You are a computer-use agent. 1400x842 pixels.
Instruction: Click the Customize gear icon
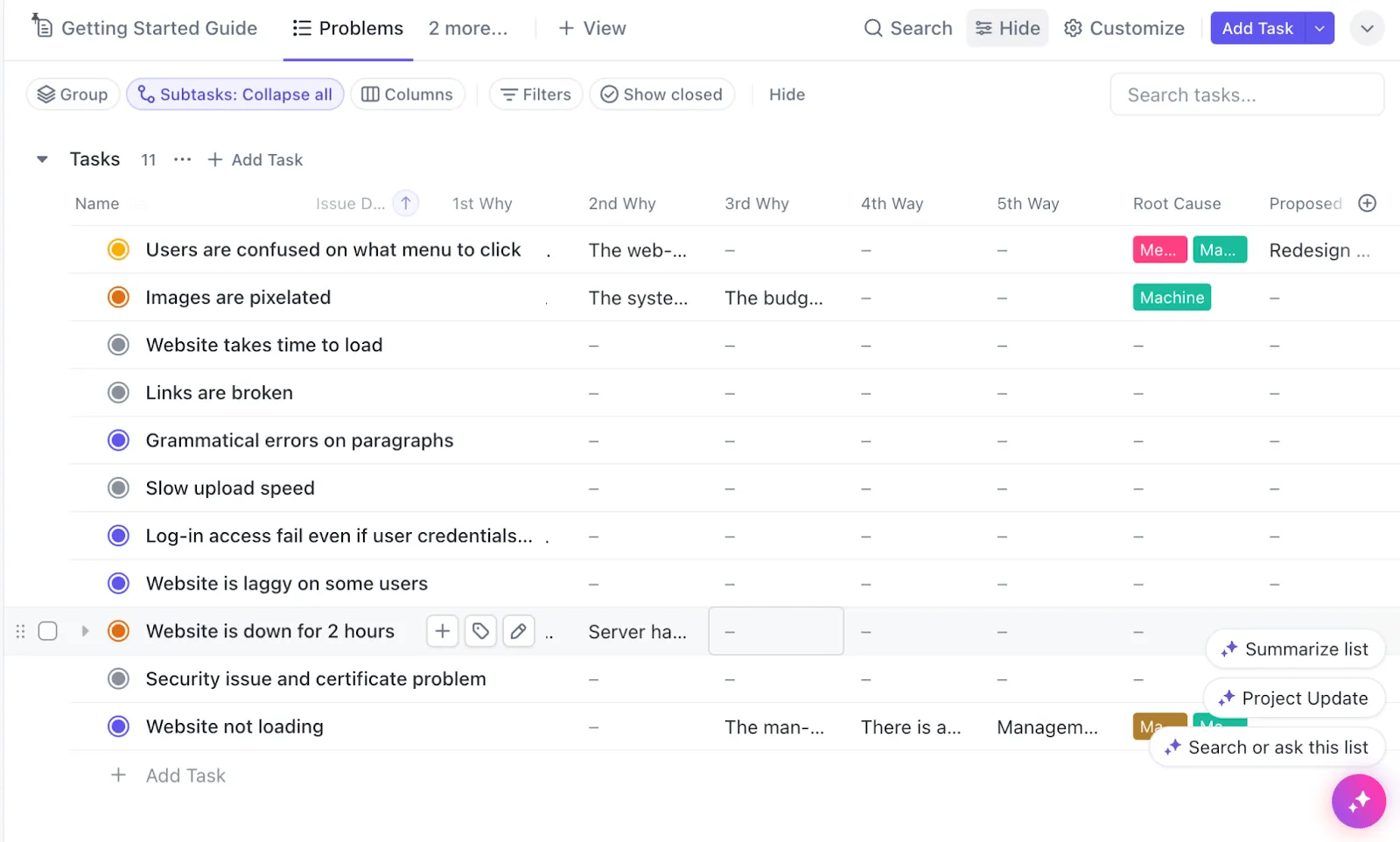(1073, 28)
